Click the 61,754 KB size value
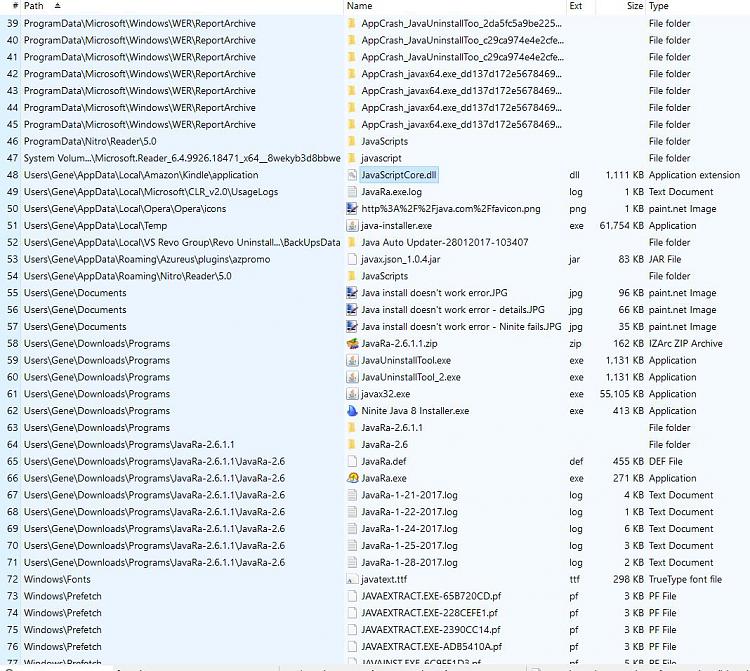This screenshot has width=750, height=671. tap(621, 225)
